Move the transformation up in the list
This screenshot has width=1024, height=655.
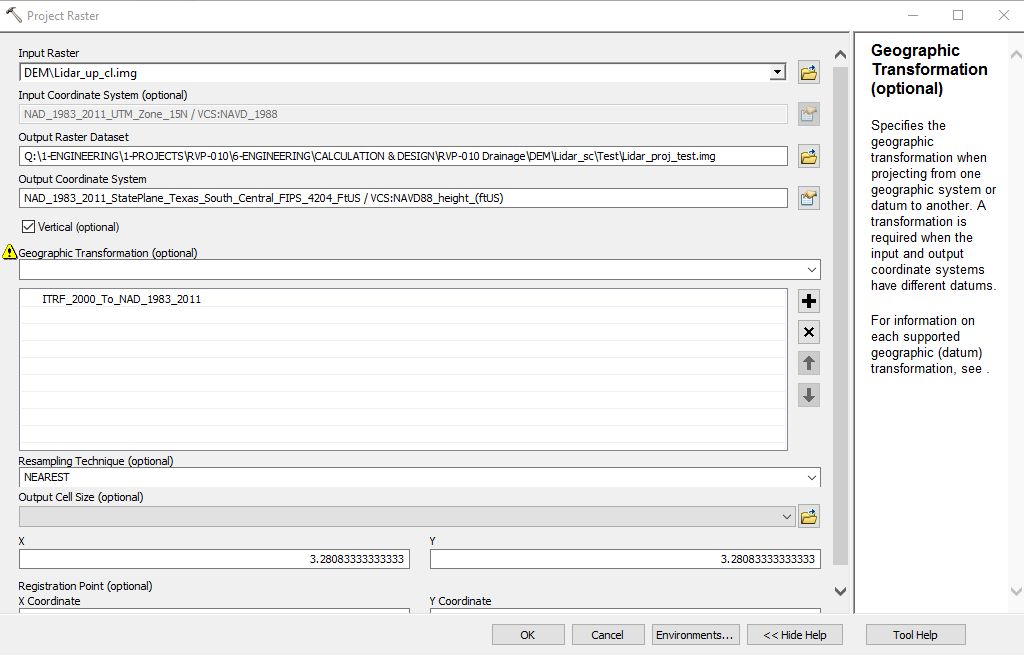point(808,364)
